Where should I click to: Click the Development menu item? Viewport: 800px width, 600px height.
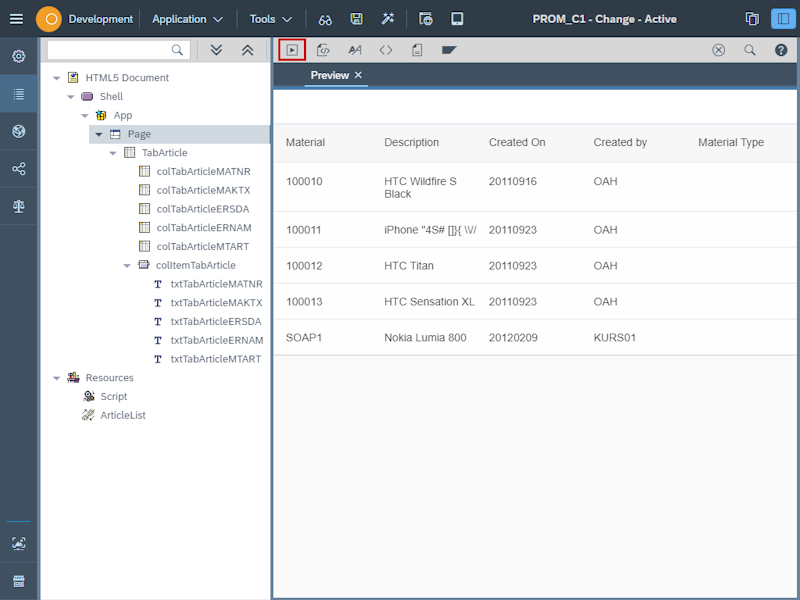pos(100,18)
